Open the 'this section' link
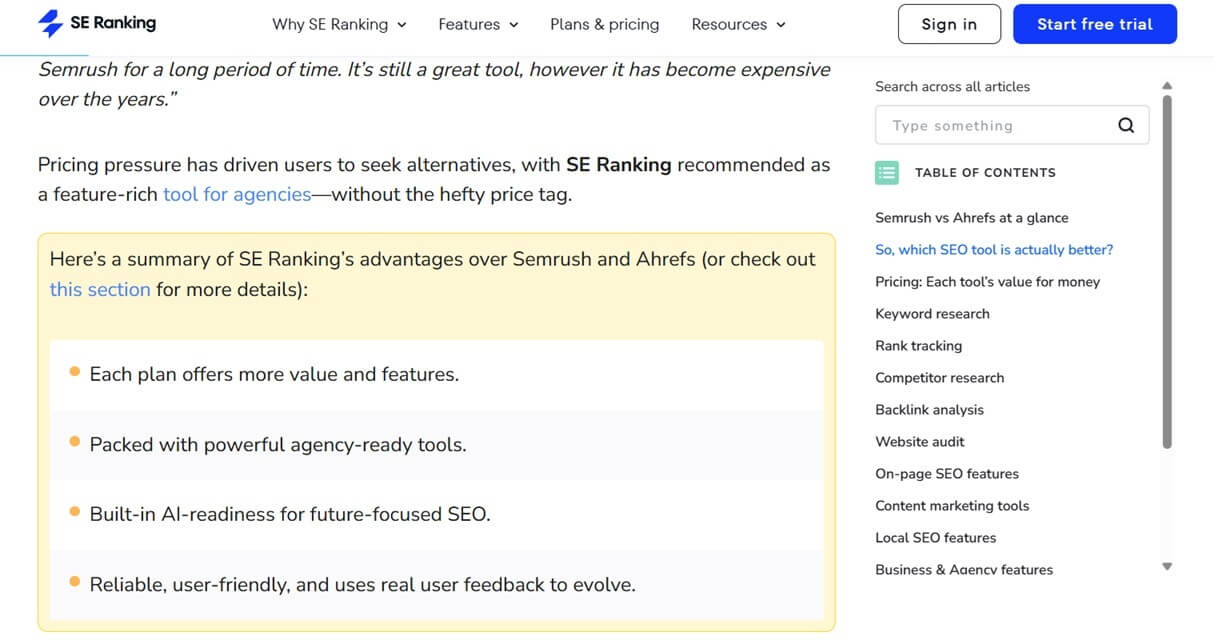The width and height of the screenshot is (1214, 640). click(99, 288)
